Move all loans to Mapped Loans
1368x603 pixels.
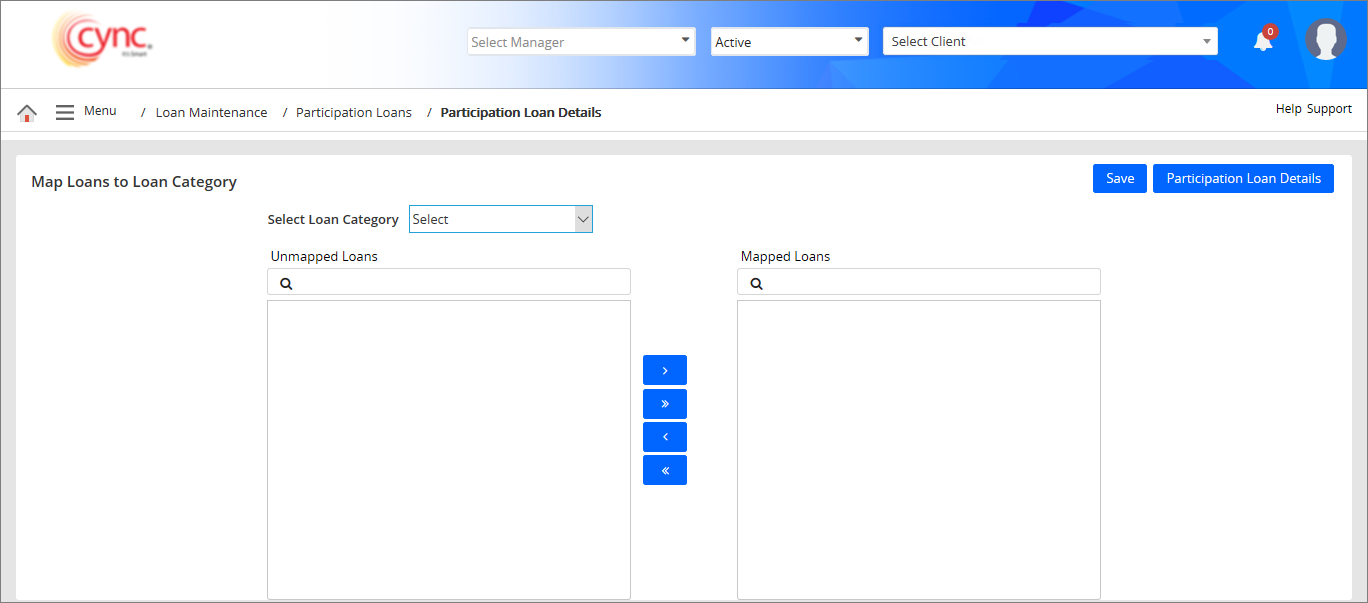coord(664,404)
